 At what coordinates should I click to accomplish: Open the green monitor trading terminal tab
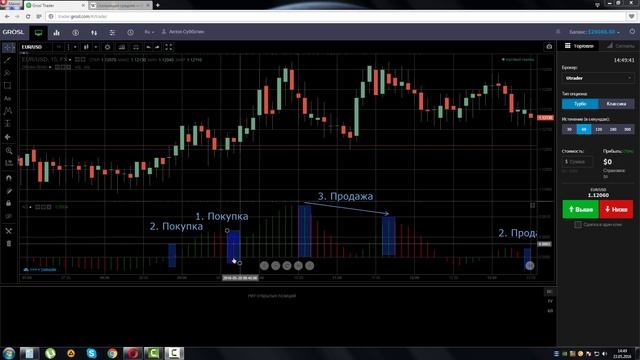38,32
